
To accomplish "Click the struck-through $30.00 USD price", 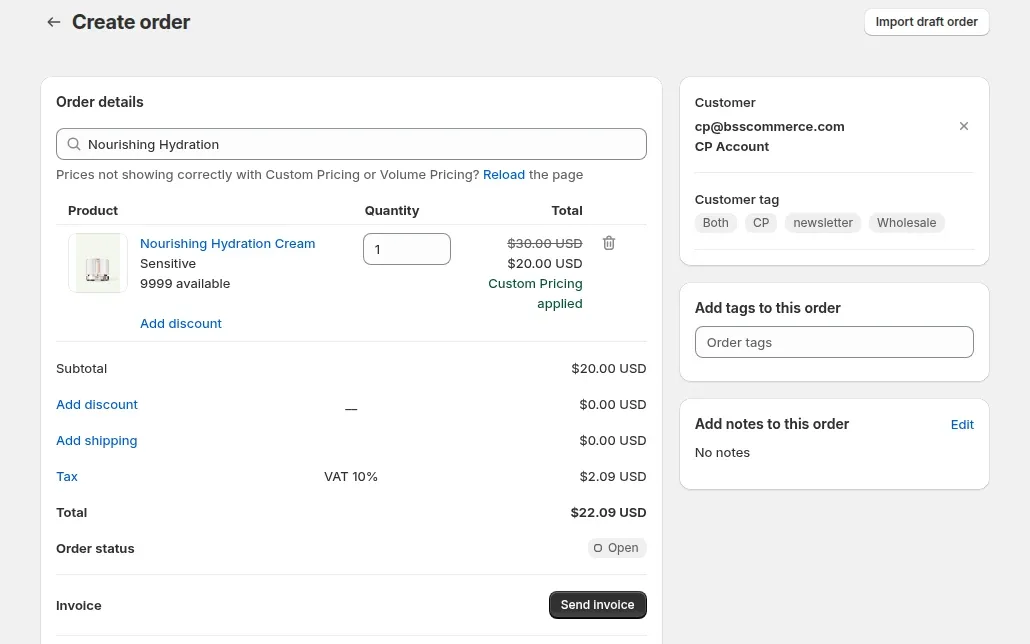I will (545, 243).
